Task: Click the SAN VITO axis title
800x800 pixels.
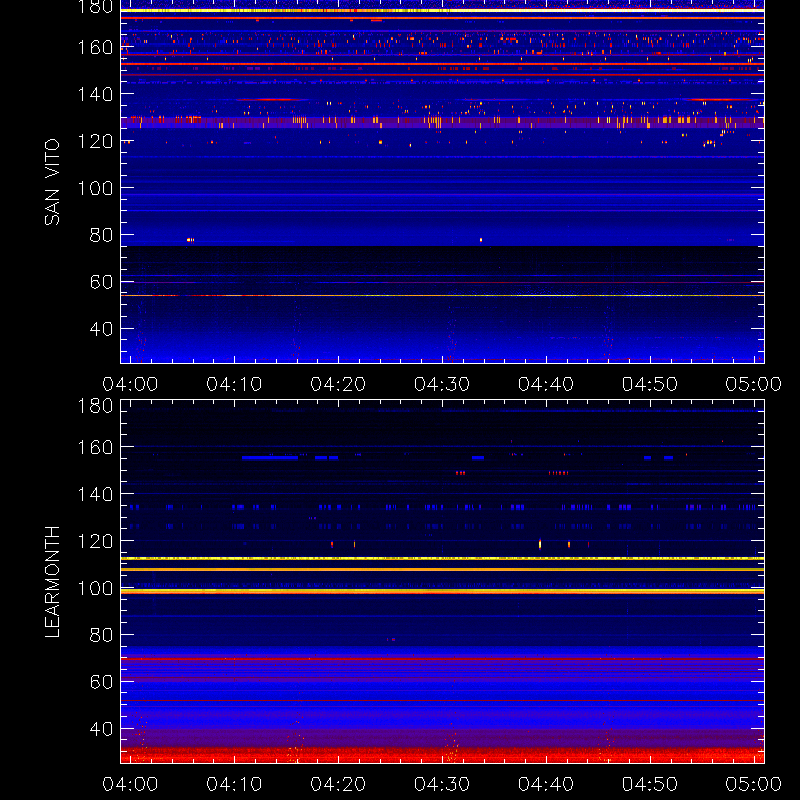Action: (x=52, y=182)
